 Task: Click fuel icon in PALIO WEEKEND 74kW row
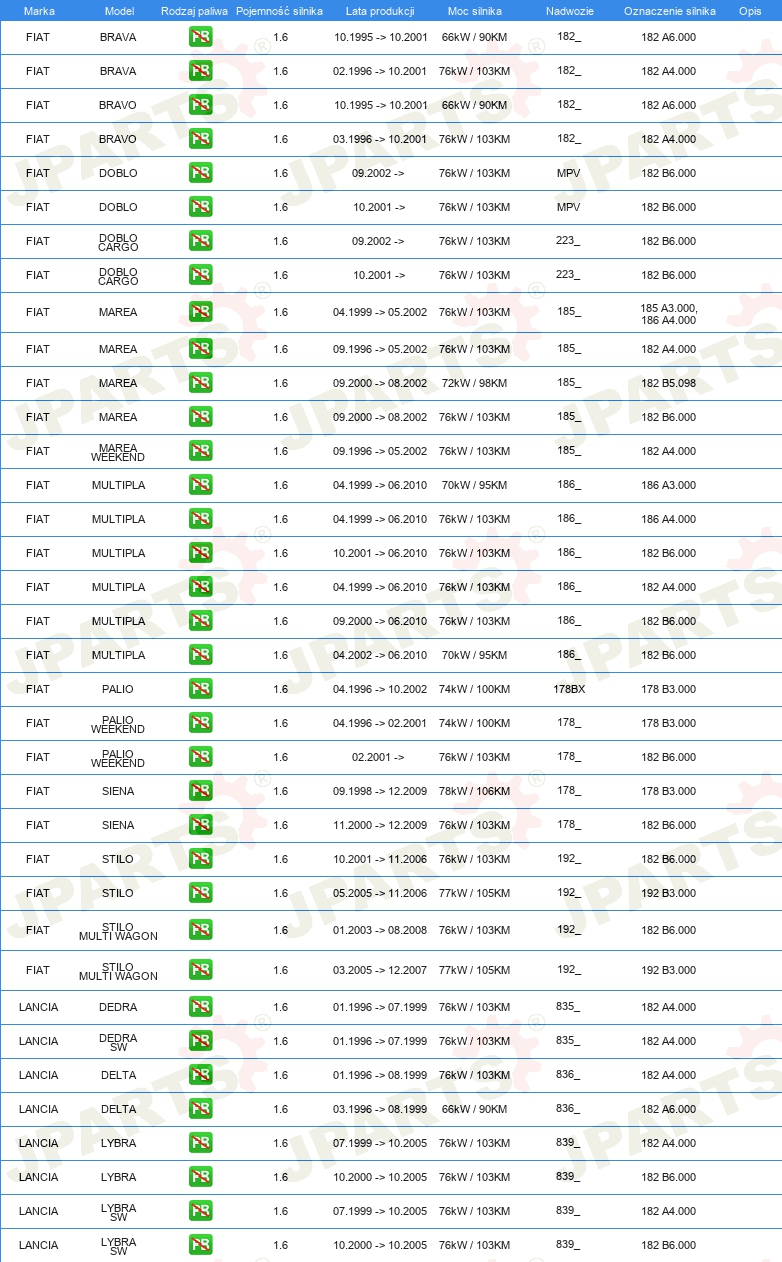(200, 723)
